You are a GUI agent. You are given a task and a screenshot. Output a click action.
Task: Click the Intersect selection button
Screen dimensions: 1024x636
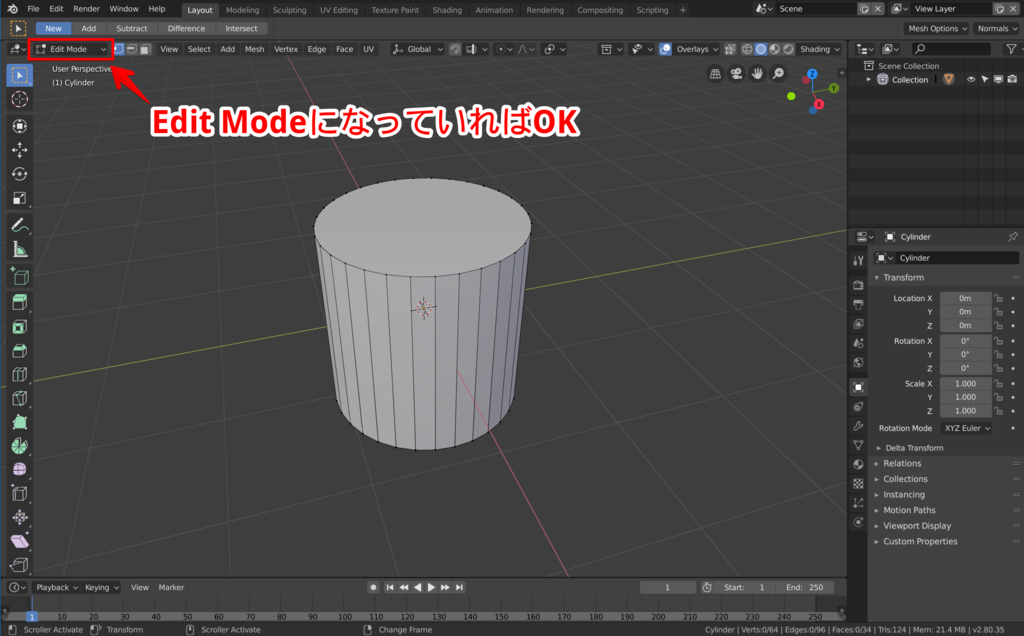tap(241, 28)
